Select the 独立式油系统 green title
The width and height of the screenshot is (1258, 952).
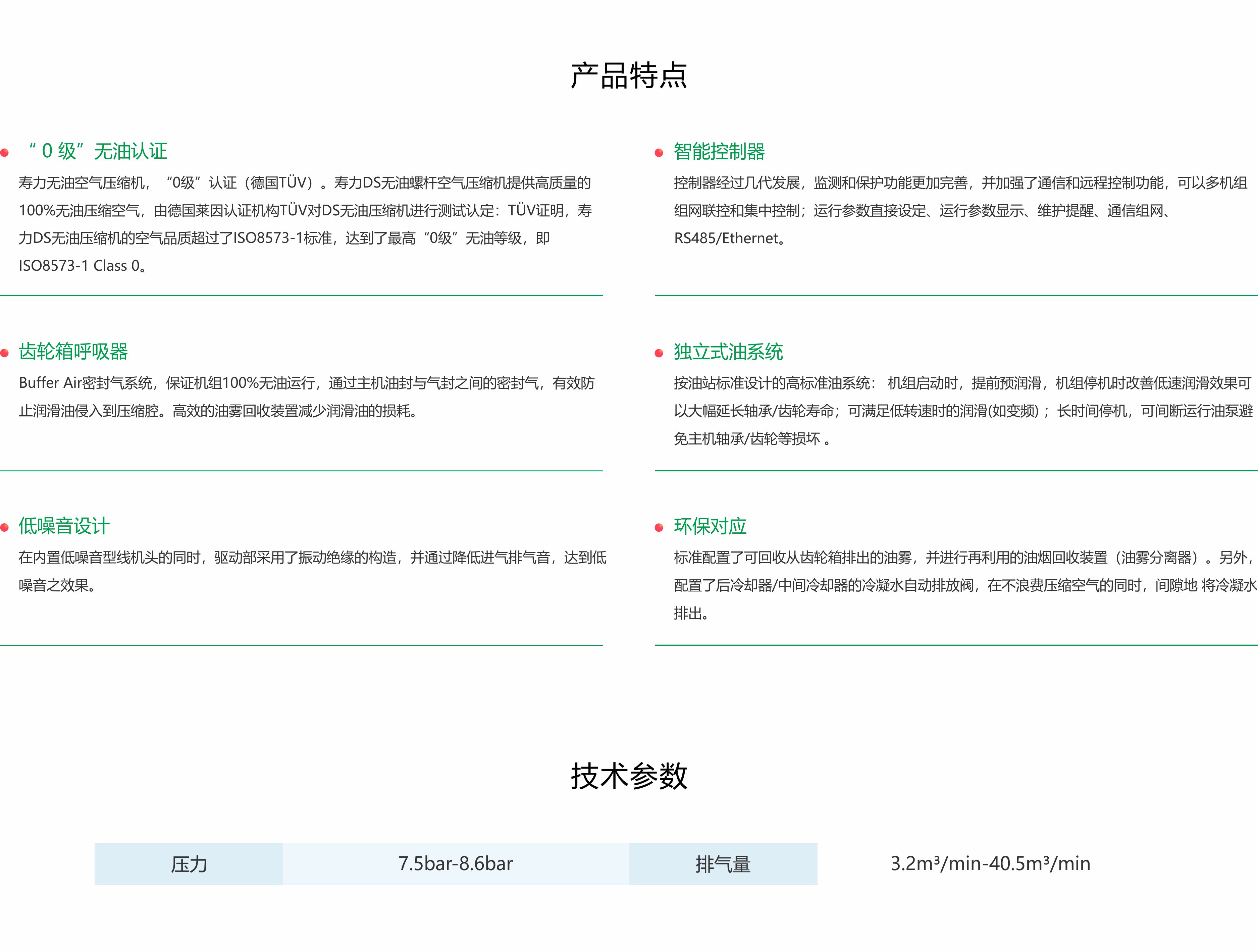728,352
